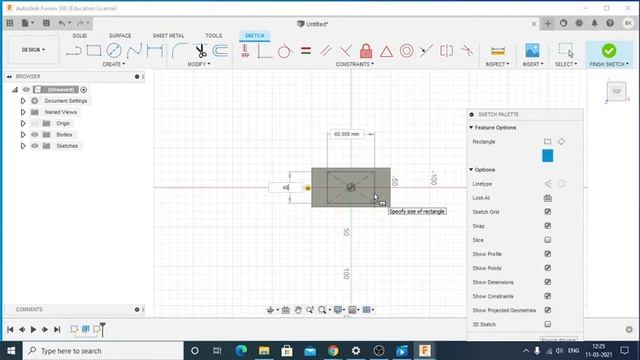Toggle the Show Constraints checkbox

coord(548,296)
